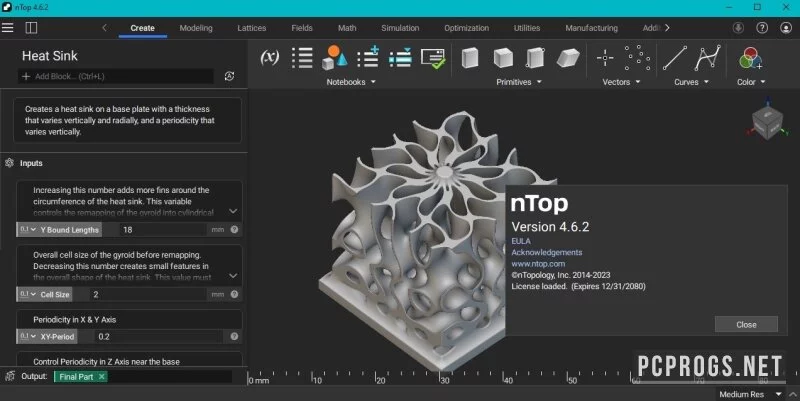
Task: Switch to the Math tab
Action: (347, 28)
